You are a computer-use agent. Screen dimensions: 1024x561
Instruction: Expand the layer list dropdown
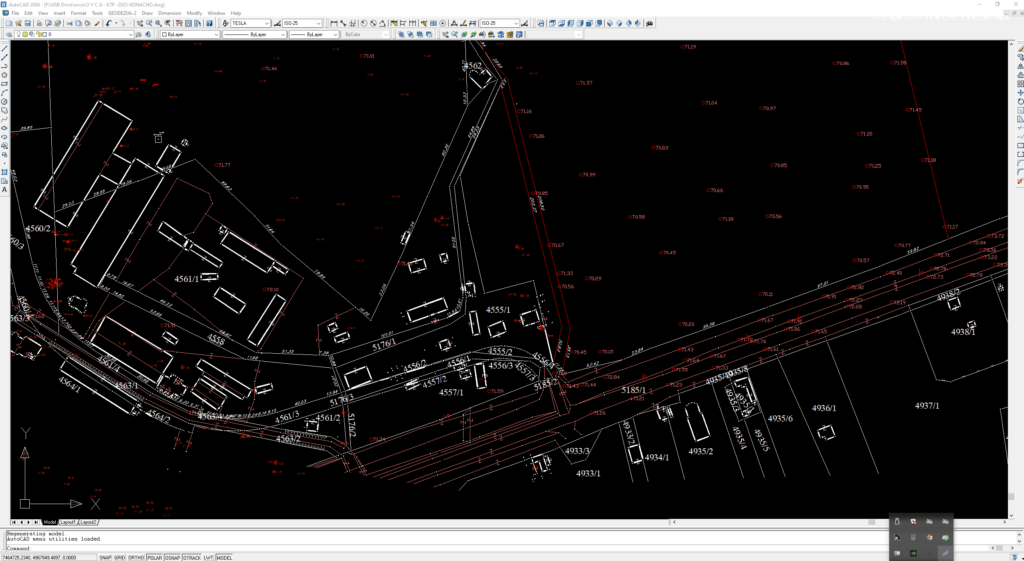(x=130, y=34)
